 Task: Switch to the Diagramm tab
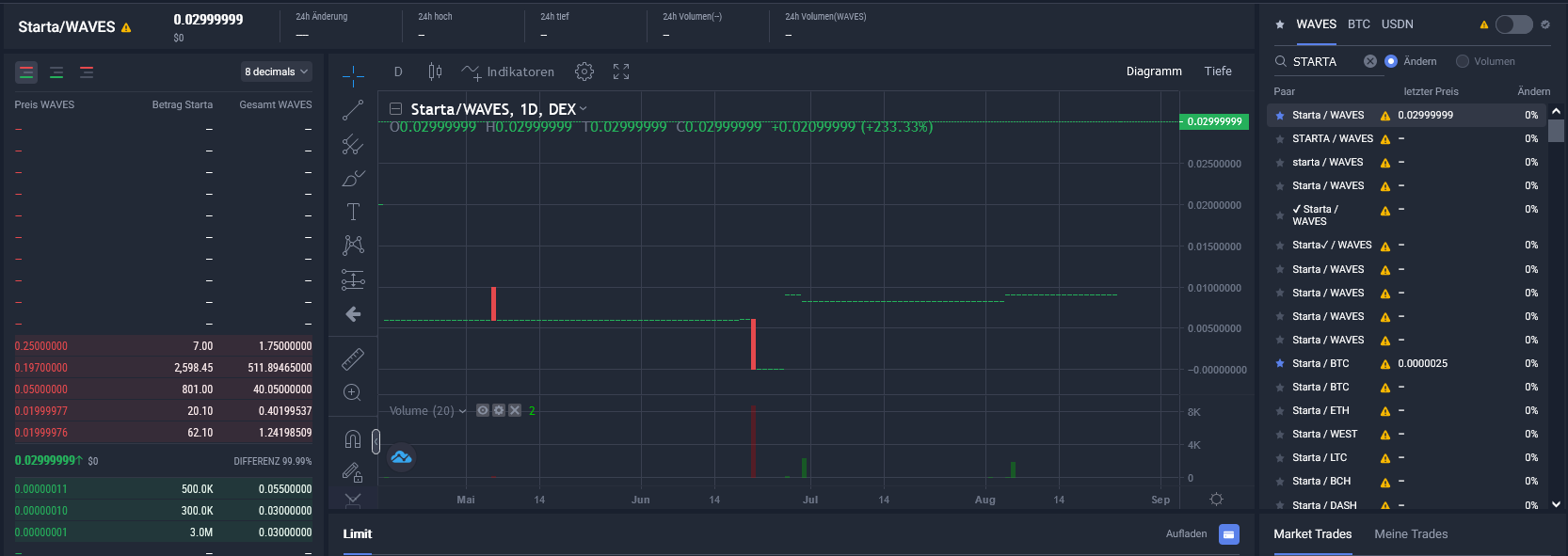(x=1154, y=71)
